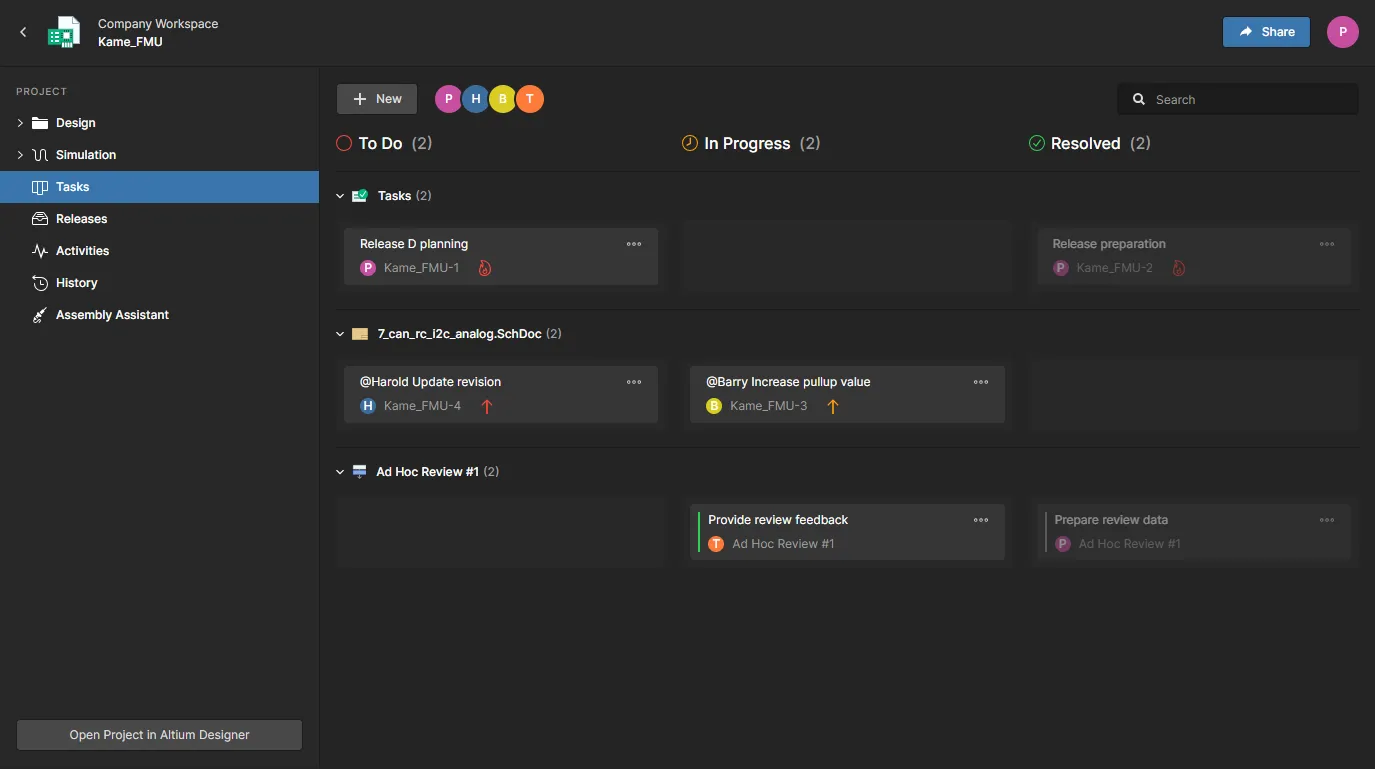
Task: Open the Release preparation card
Action: [1194, 256]
